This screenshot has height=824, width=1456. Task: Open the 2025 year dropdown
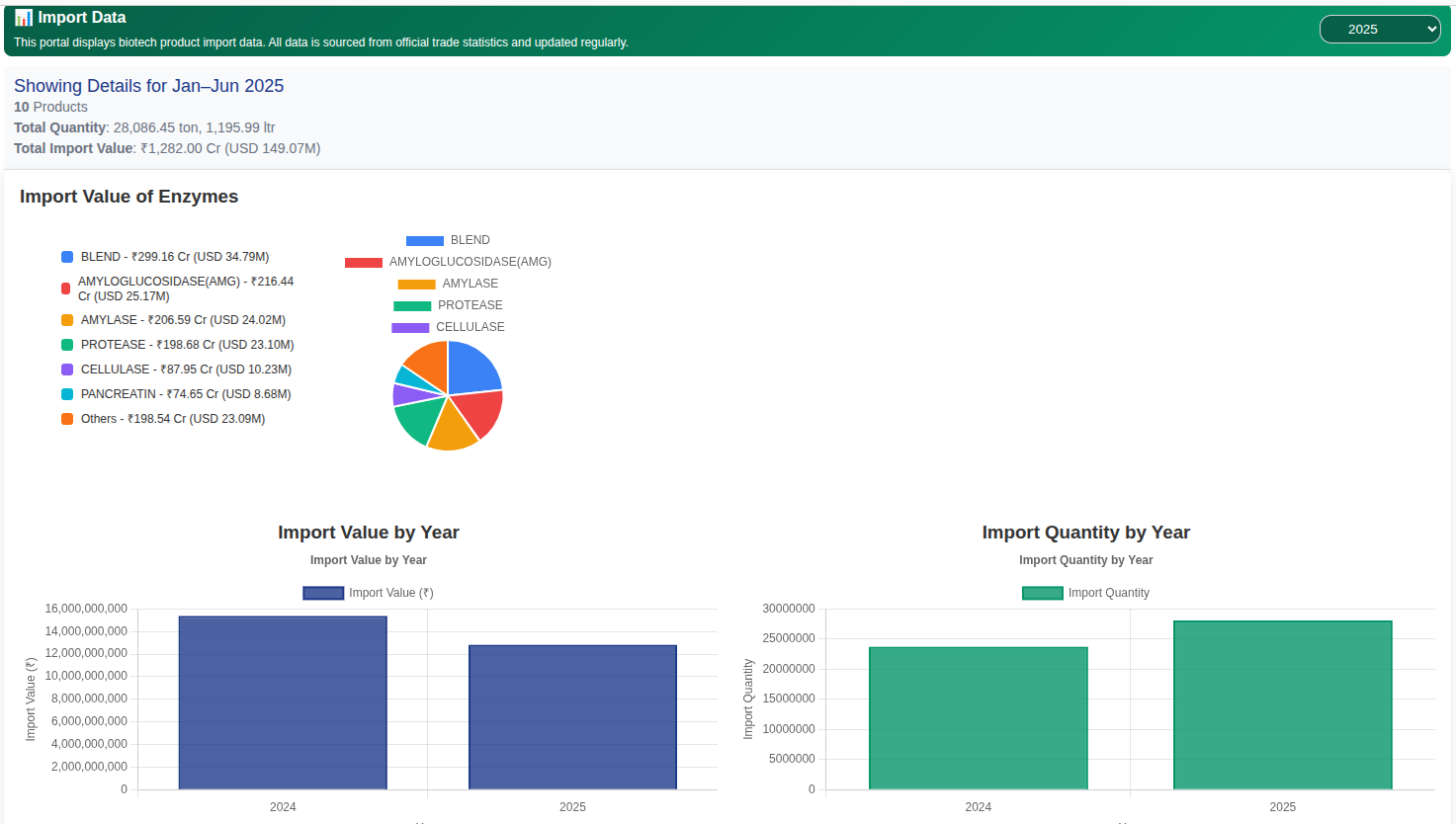coord(1379,30)
